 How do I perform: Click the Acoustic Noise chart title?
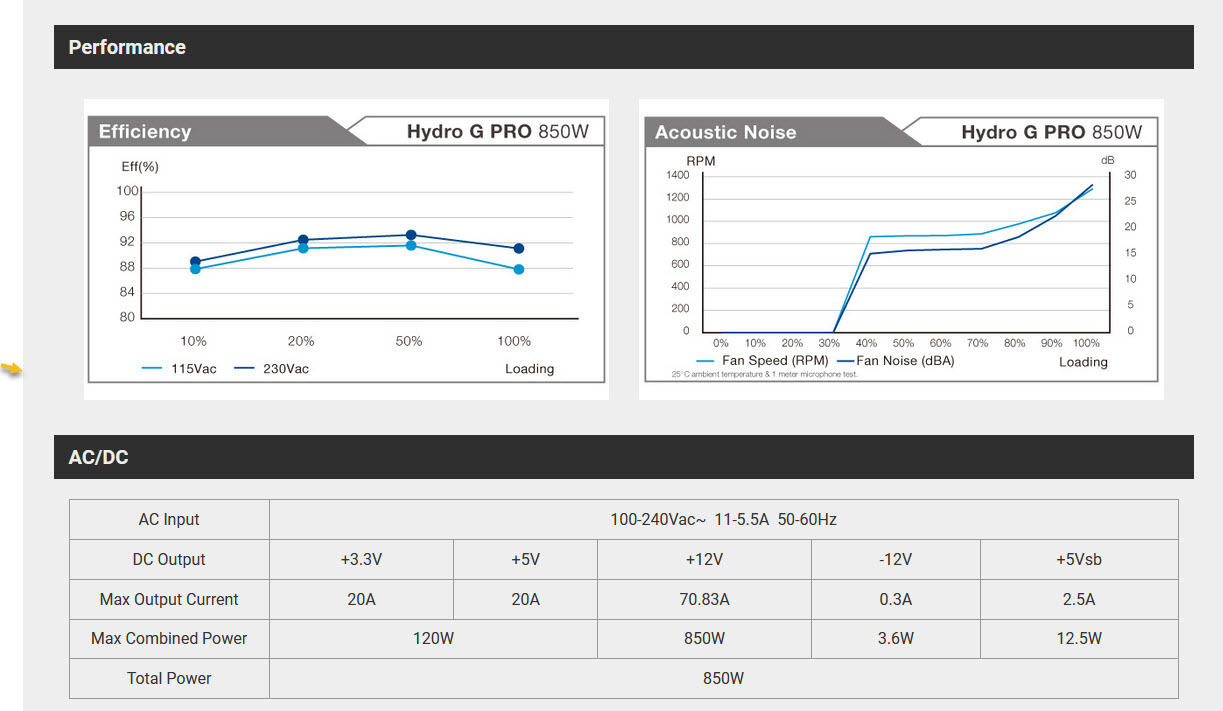(726, 132)
